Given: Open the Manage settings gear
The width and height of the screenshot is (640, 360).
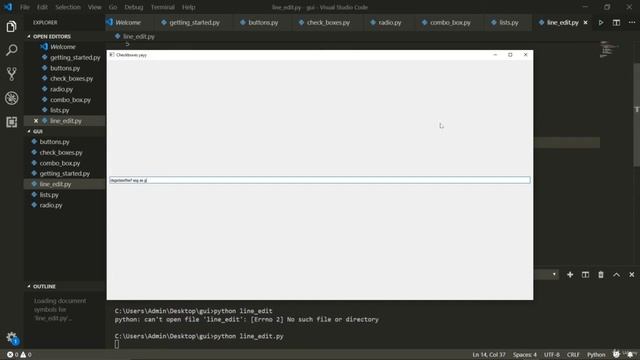Looking at the screenshot, I should pos(11,337).
